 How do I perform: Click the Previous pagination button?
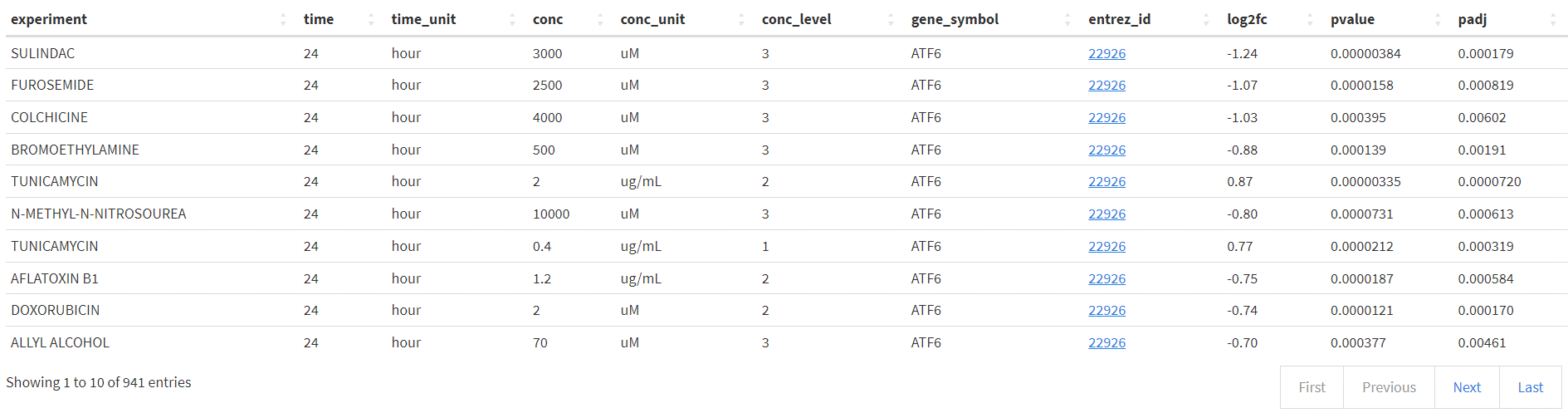(x=1389, y=387)
